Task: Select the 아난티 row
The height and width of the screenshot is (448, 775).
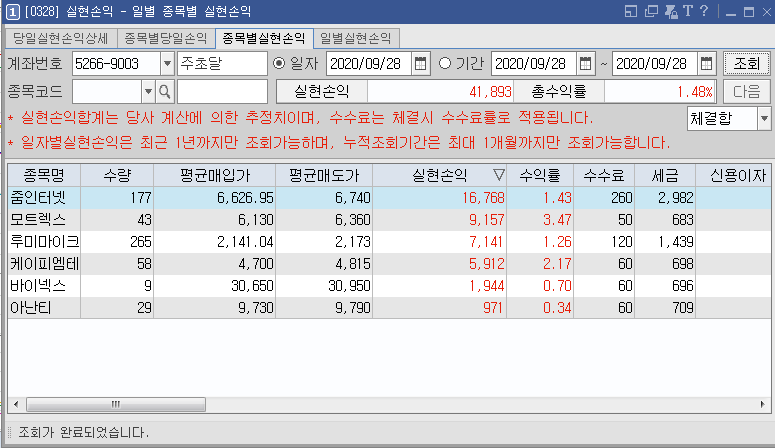Action: tap(389, 308)
